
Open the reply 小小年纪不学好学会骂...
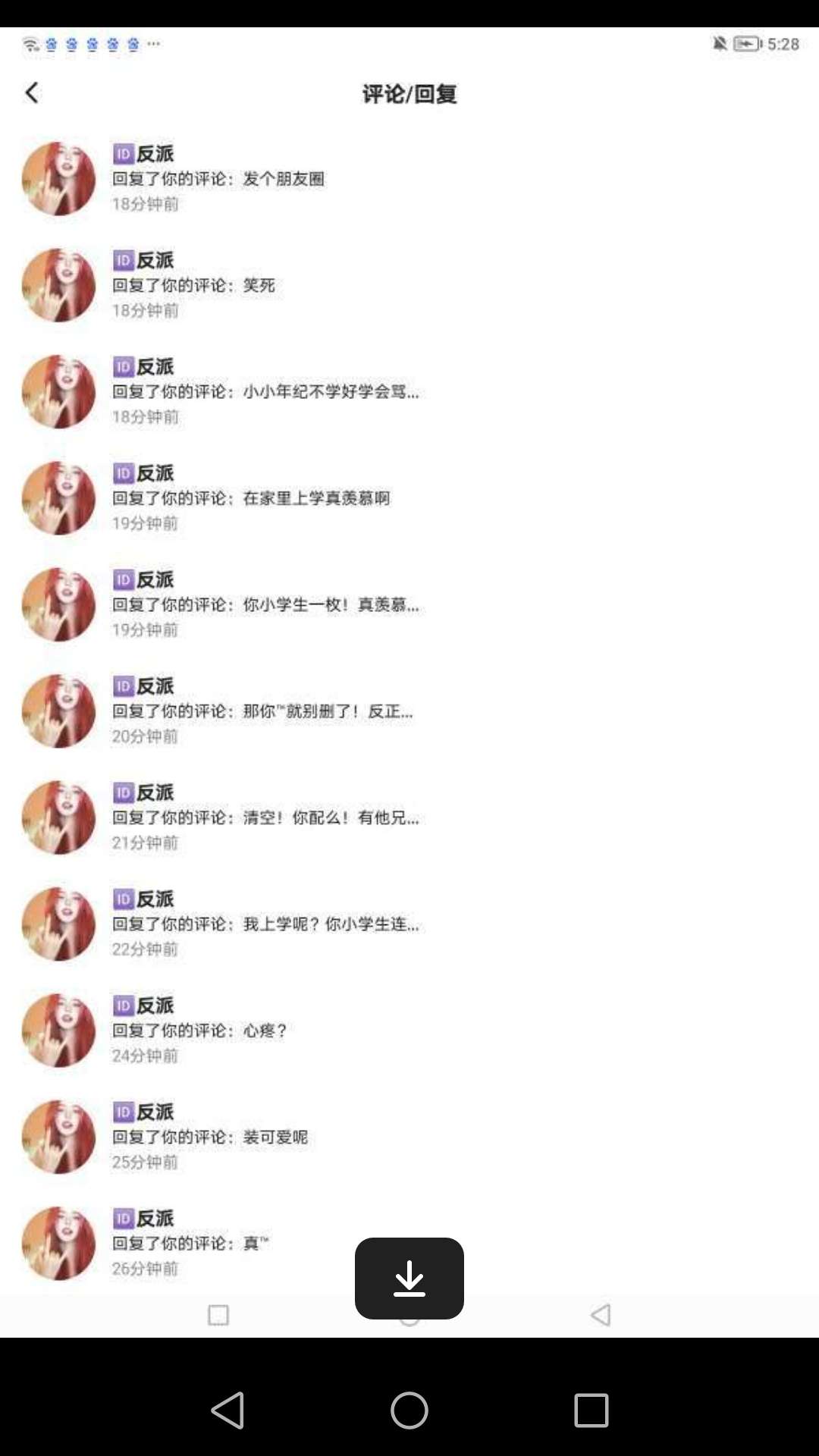coord(409,391)
